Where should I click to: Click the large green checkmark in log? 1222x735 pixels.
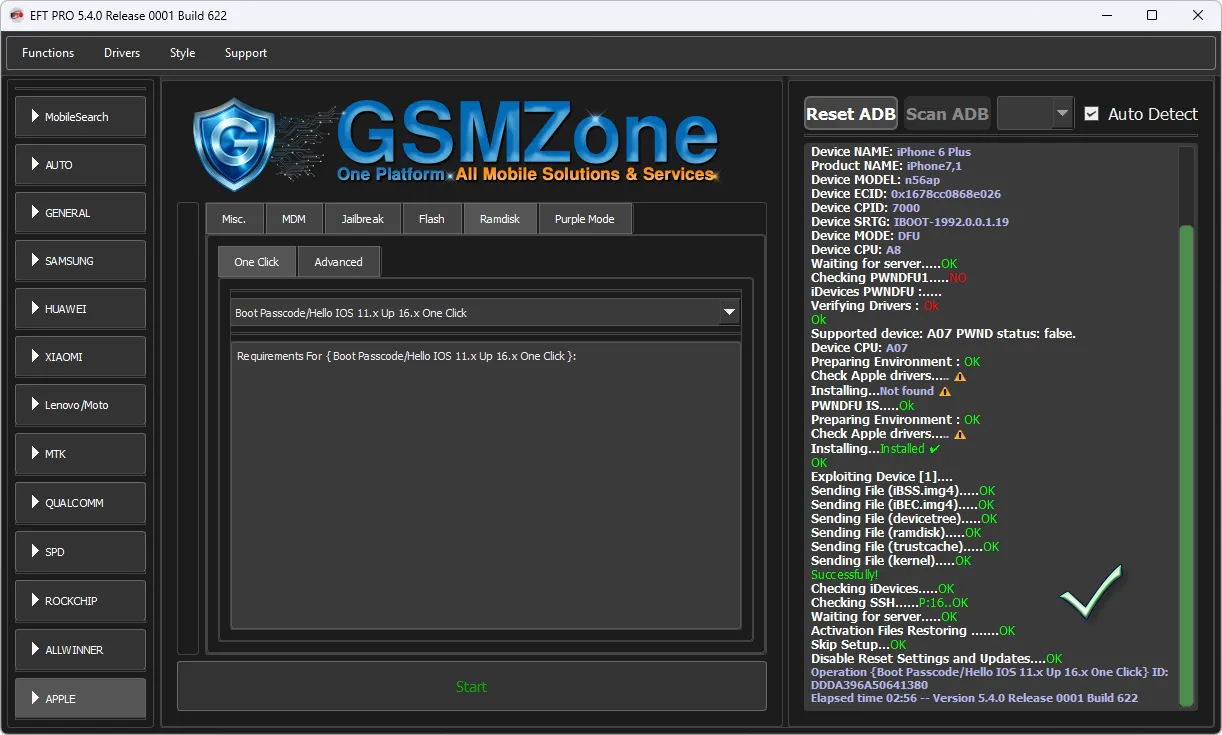[1091, 591]
